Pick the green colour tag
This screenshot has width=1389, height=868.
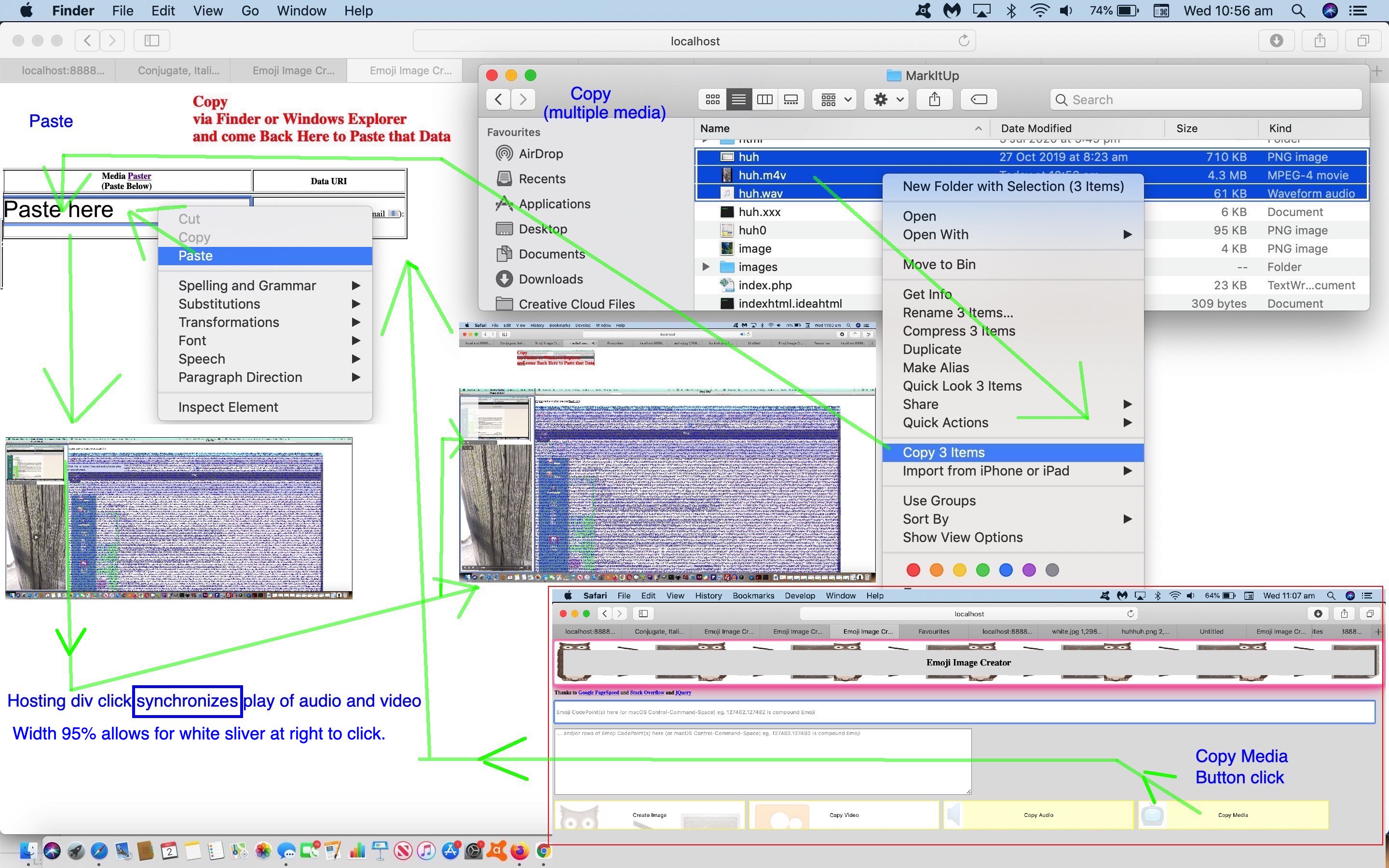tap(982, 570)
